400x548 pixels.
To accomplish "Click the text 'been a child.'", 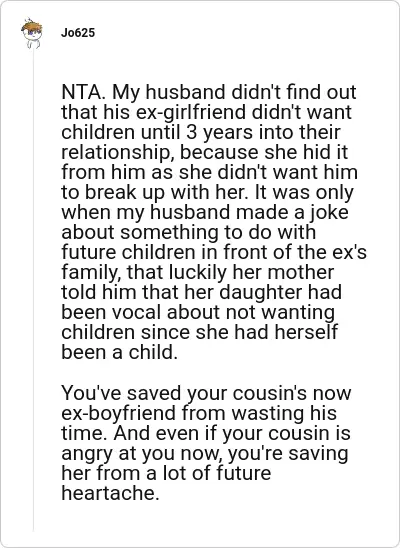I will click(119, 353).
